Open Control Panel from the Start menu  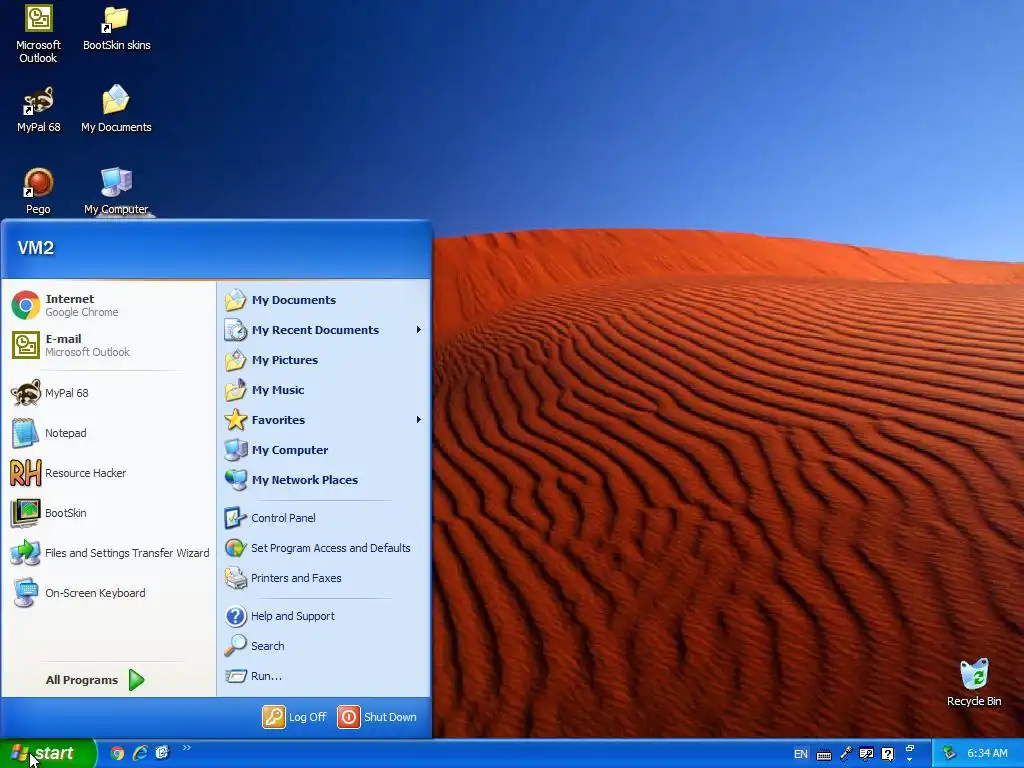point(324,518)
